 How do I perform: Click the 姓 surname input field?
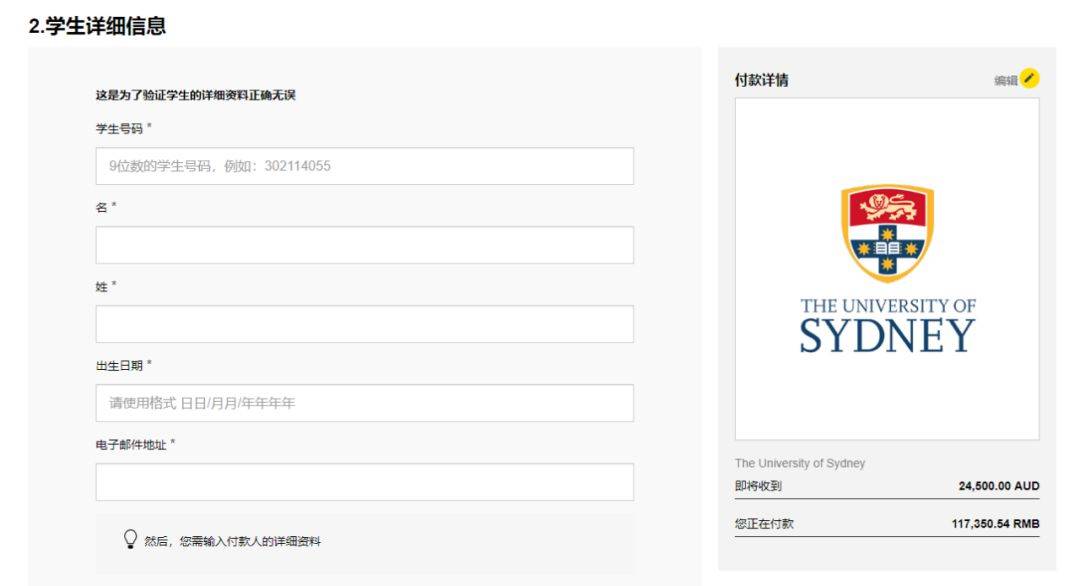(364, 324)
